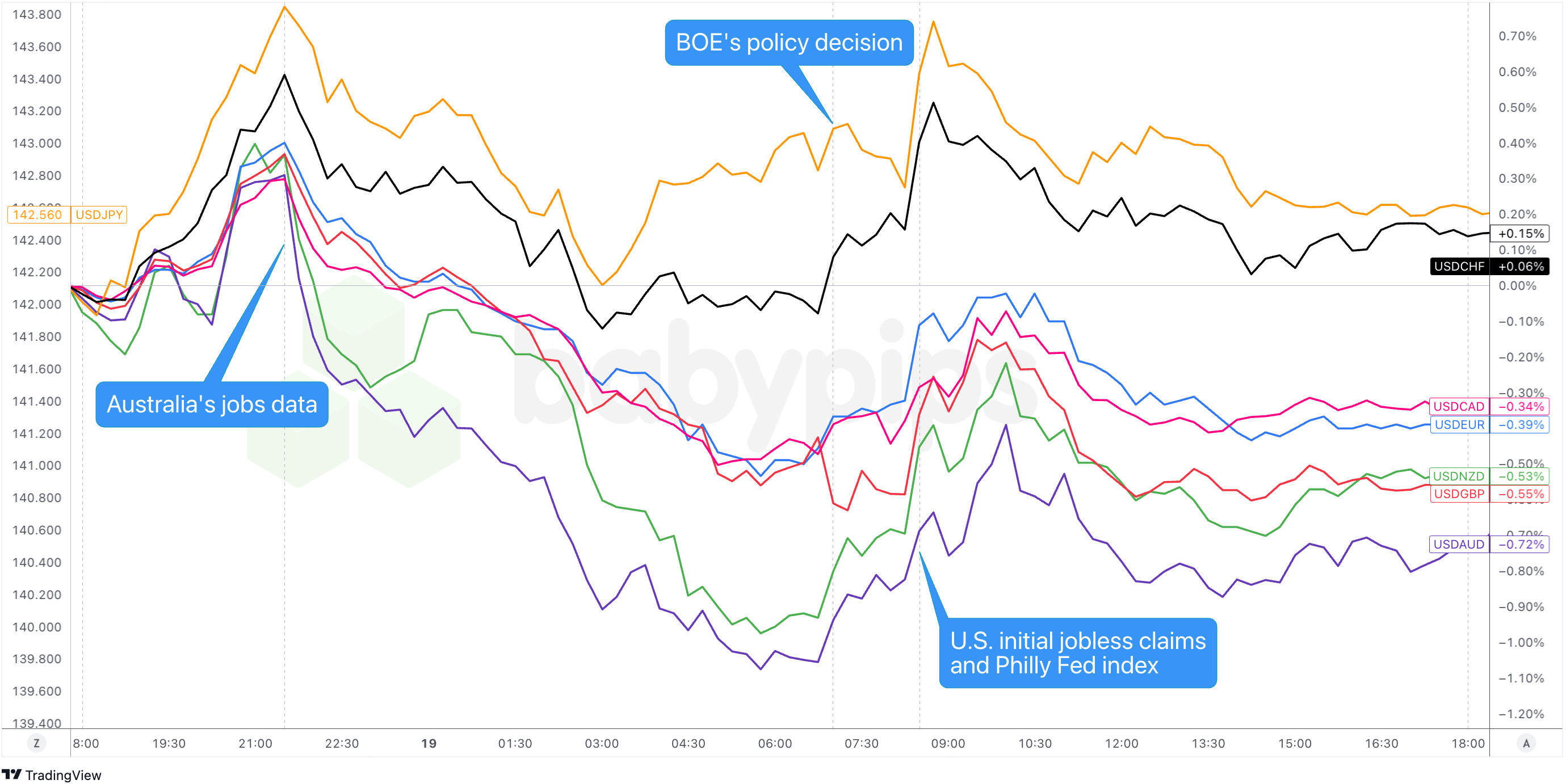Click the USDAUD series label
Viewport: 1566px width, 784px height.
coord(1459,545)
